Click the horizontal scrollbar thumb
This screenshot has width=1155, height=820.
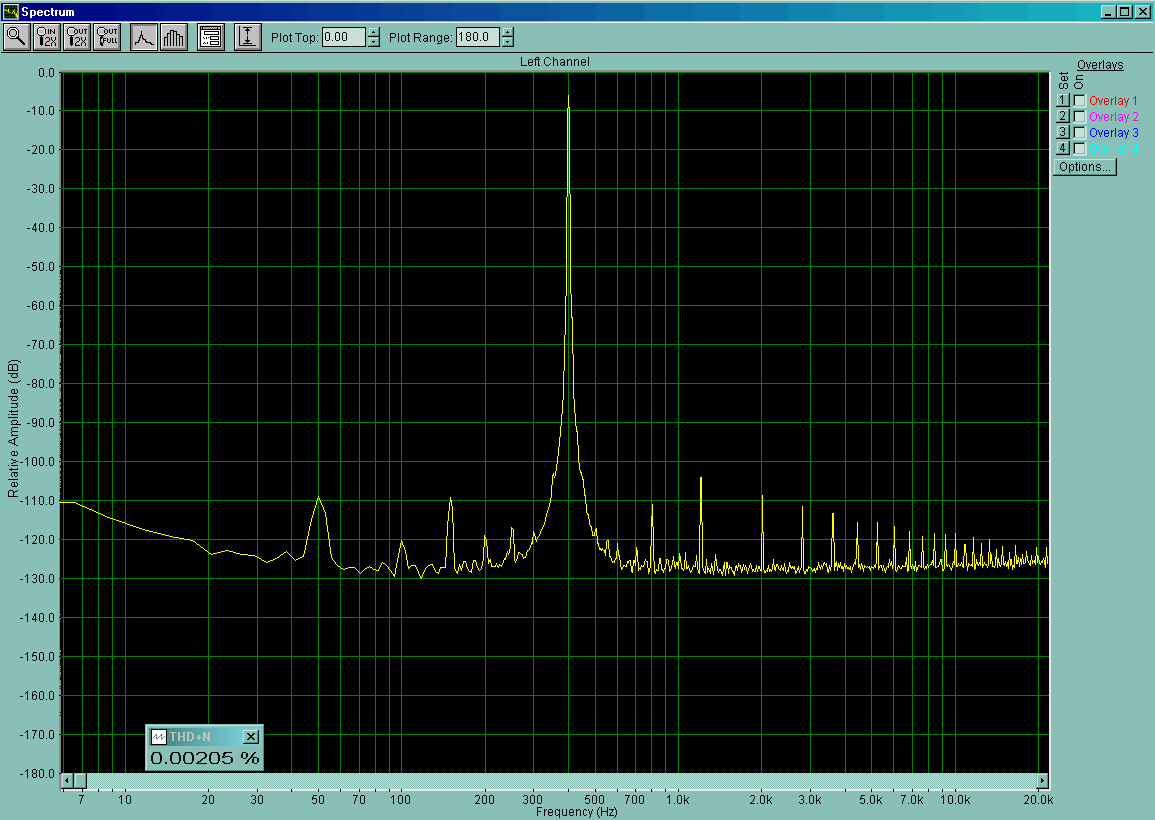[x=80, y=780]
